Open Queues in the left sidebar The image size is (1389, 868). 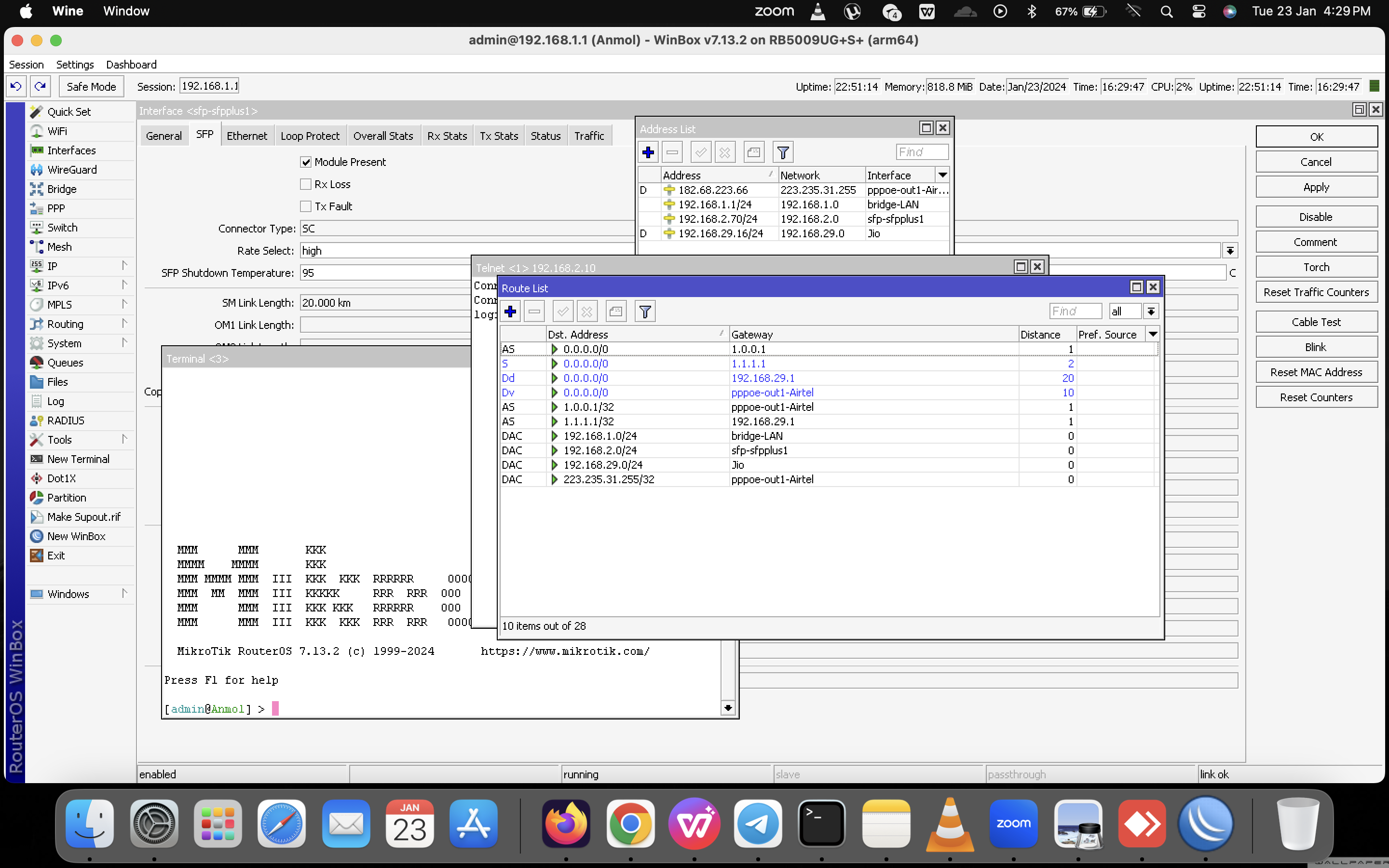[65, 363]
